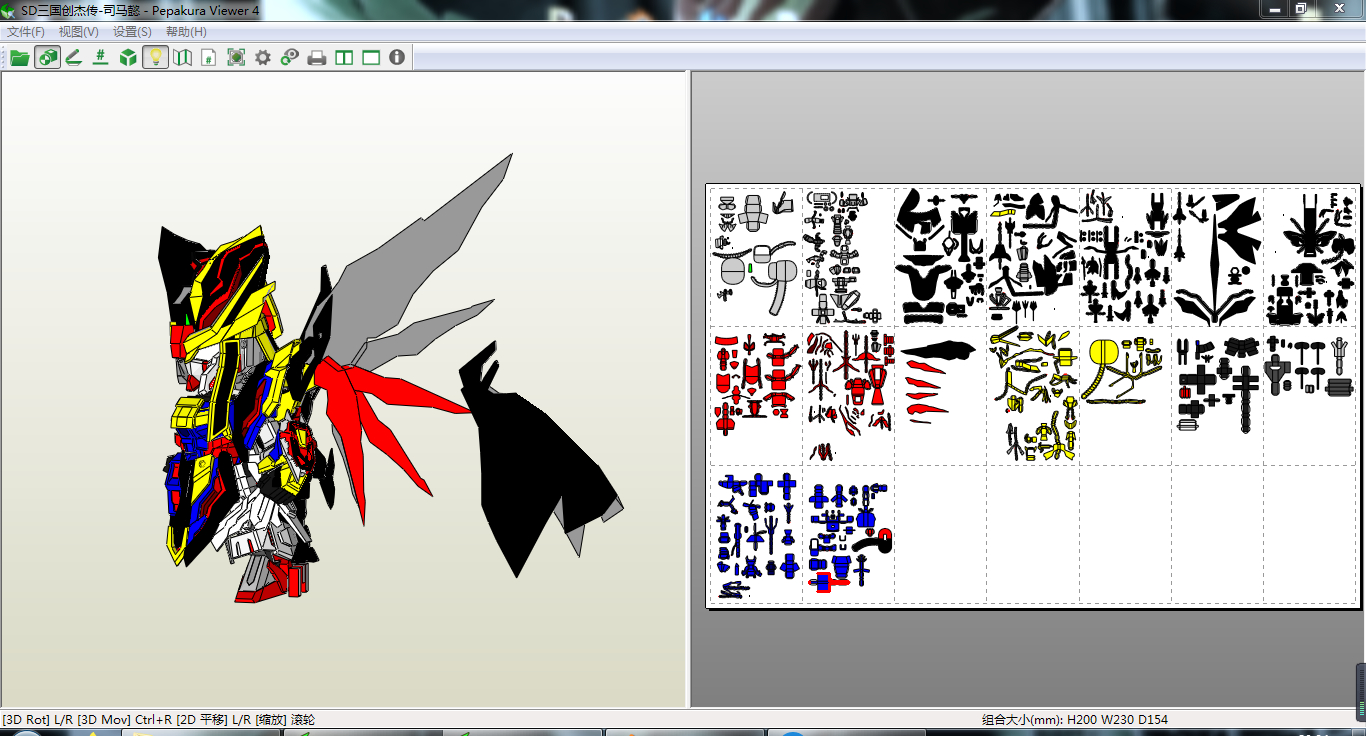This screenshot has width=1366, height=736.
Task: Click the folded map toolbar icon
Action: [x=182, y=57]
